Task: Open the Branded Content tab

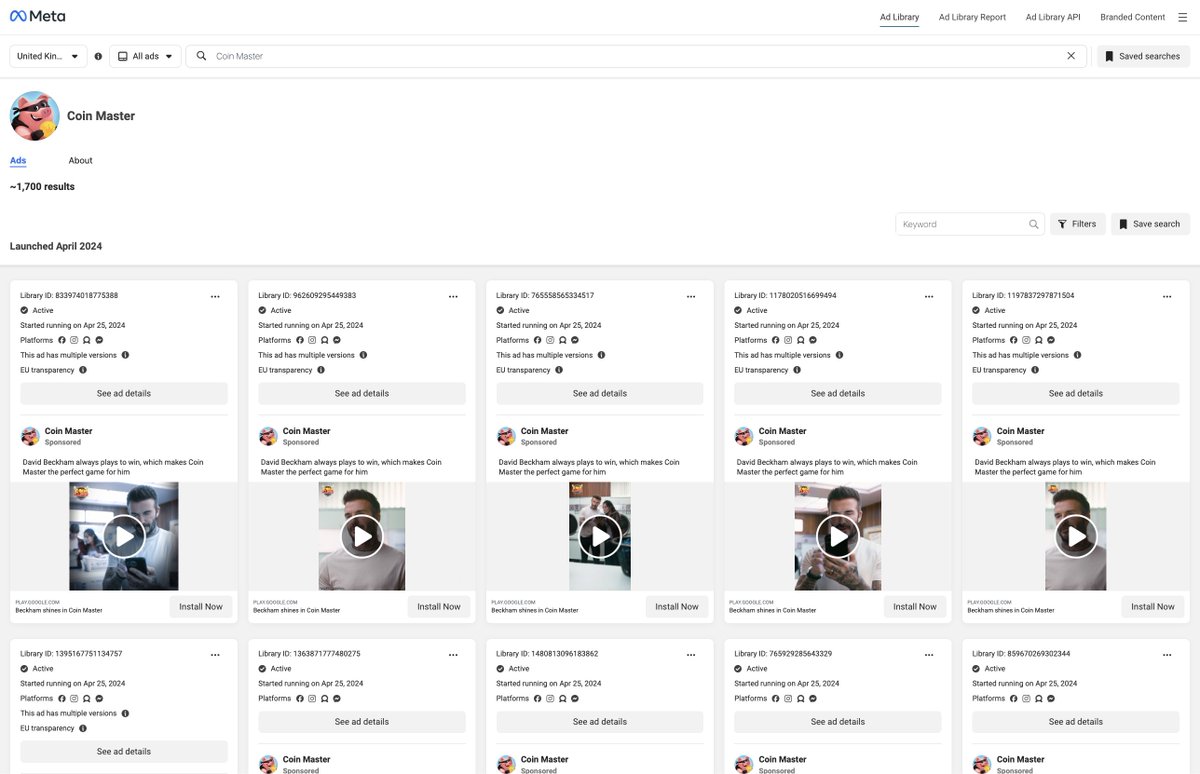Action: pyautogui.click(x=1132, y=17)
